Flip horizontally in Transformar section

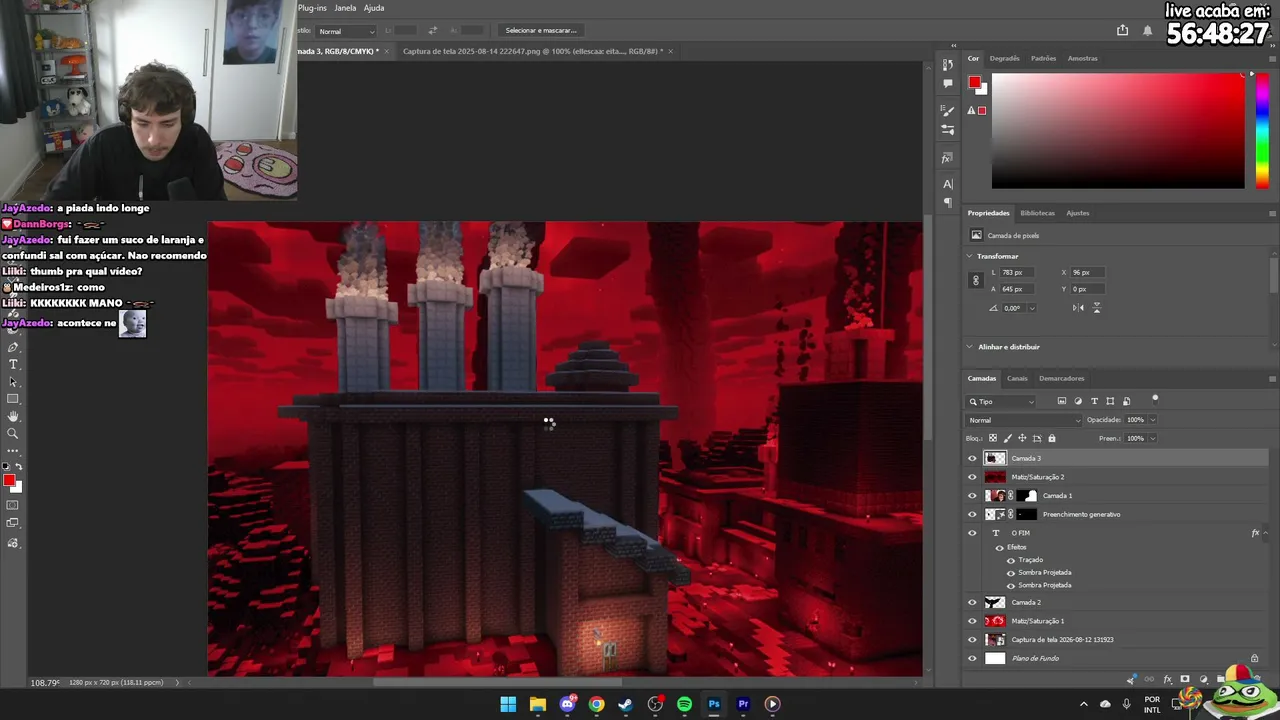pos(1078,308)
